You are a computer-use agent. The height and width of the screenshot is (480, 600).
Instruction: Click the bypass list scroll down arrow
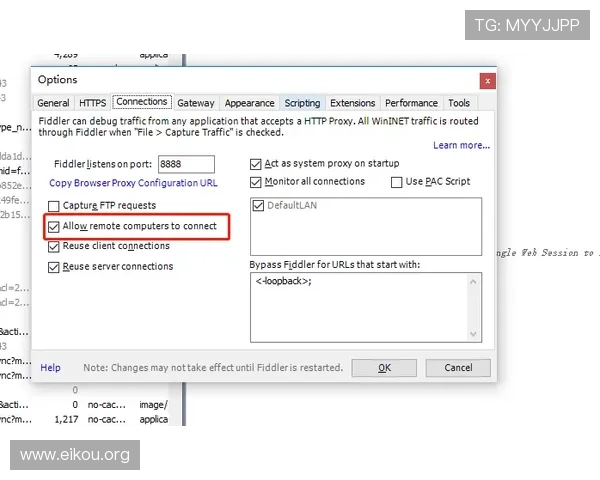(x=473, y=334)
